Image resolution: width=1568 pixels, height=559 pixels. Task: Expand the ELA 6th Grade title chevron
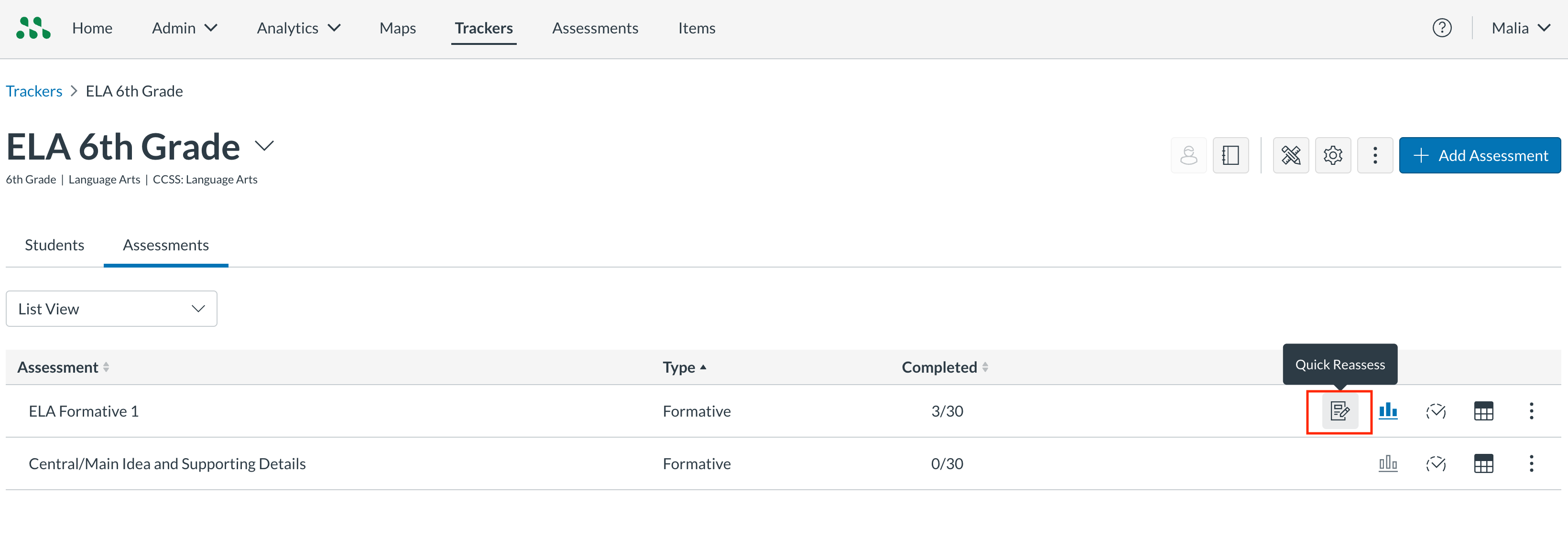click(x=264, y=146)
